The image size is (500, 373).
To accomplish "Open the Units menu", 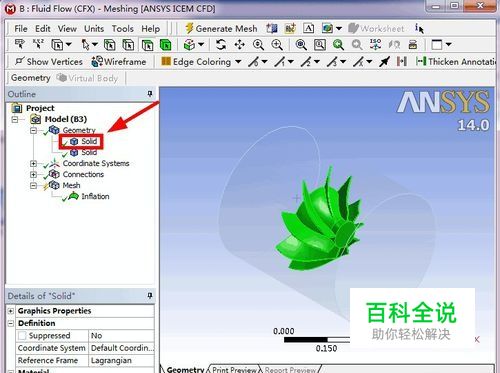I will [94, 29].
